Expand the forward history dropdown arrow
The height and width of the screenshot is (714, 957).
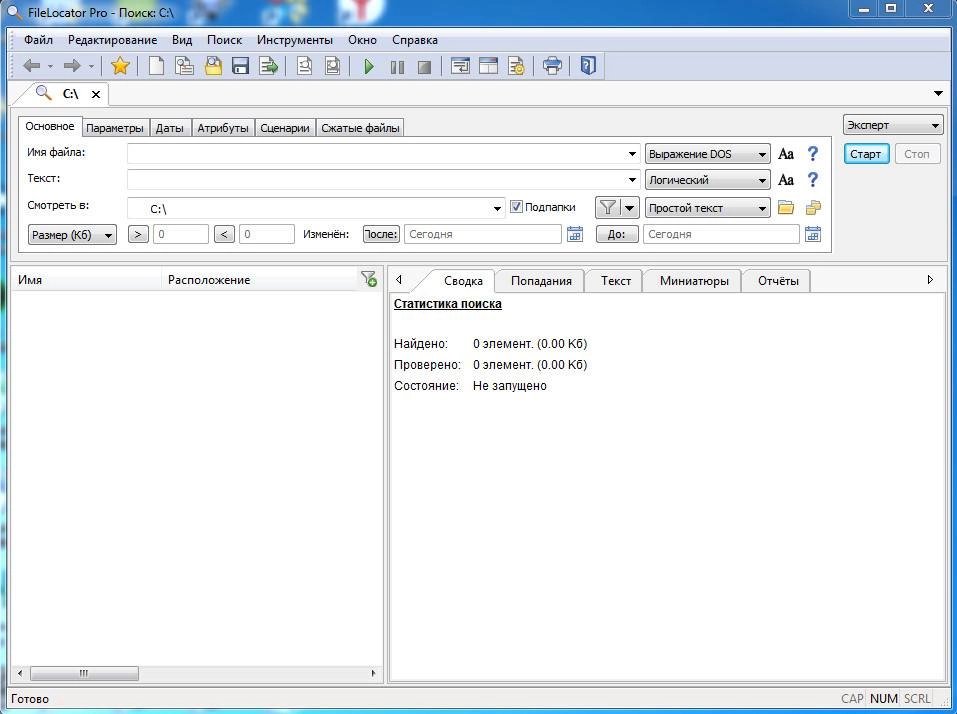[x=91, y=67]
